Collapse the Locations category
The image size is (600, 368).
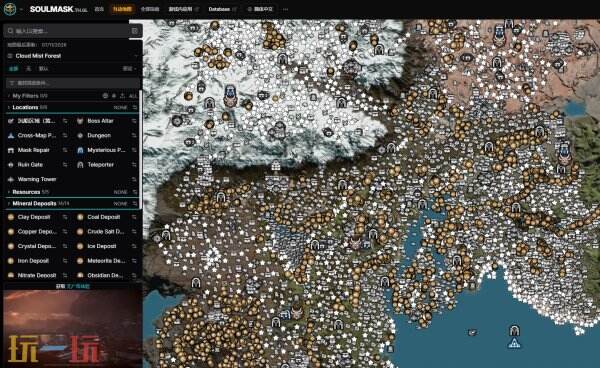(9, 107)
